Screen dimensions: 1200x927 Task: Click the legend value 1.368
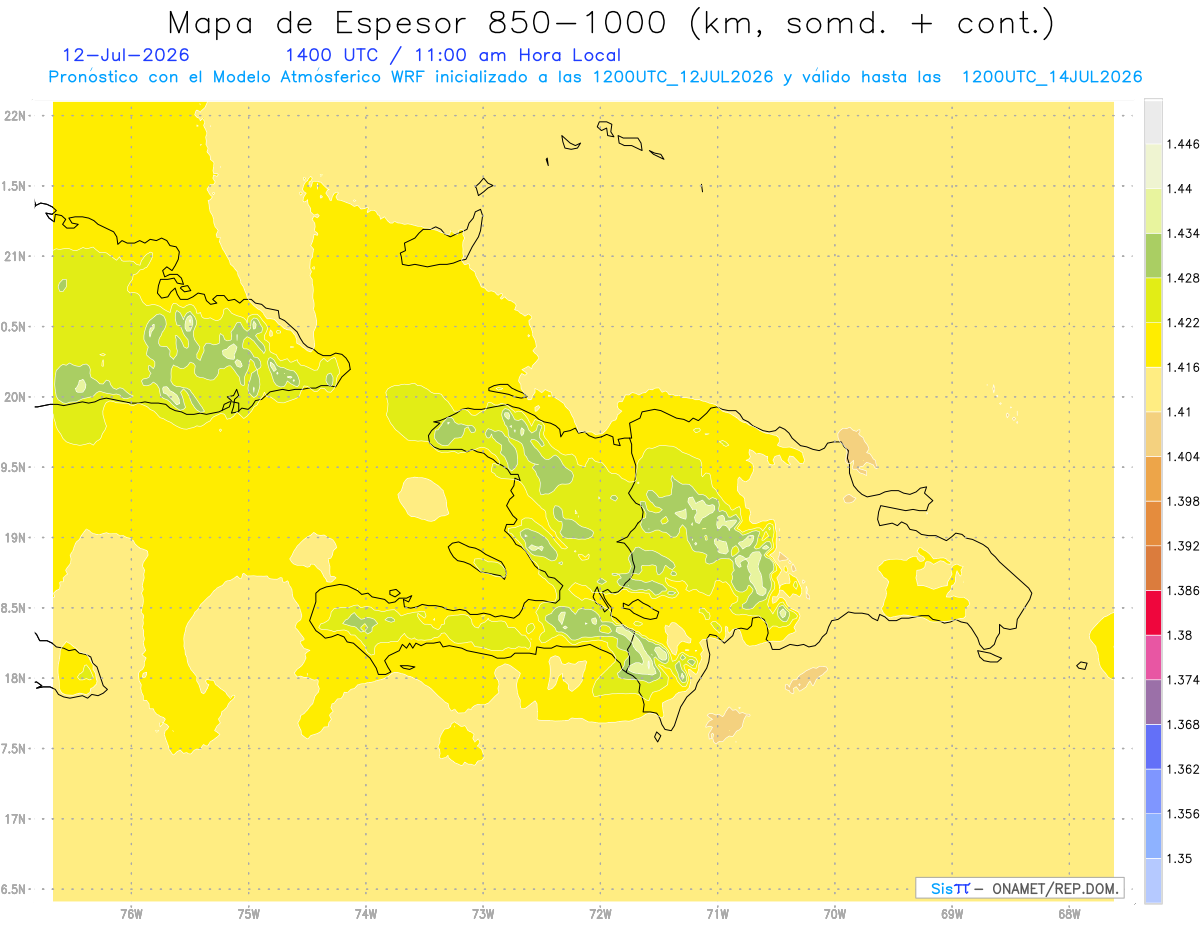click(1183, 724)
